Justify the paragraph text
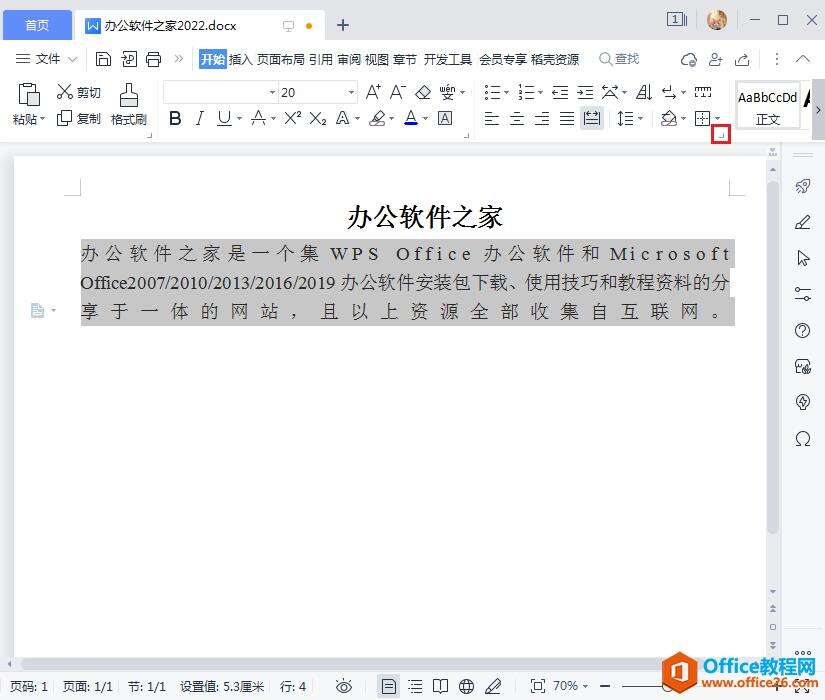Image resolution: width=825 pixels, height=700 pixels. [567, 118]
